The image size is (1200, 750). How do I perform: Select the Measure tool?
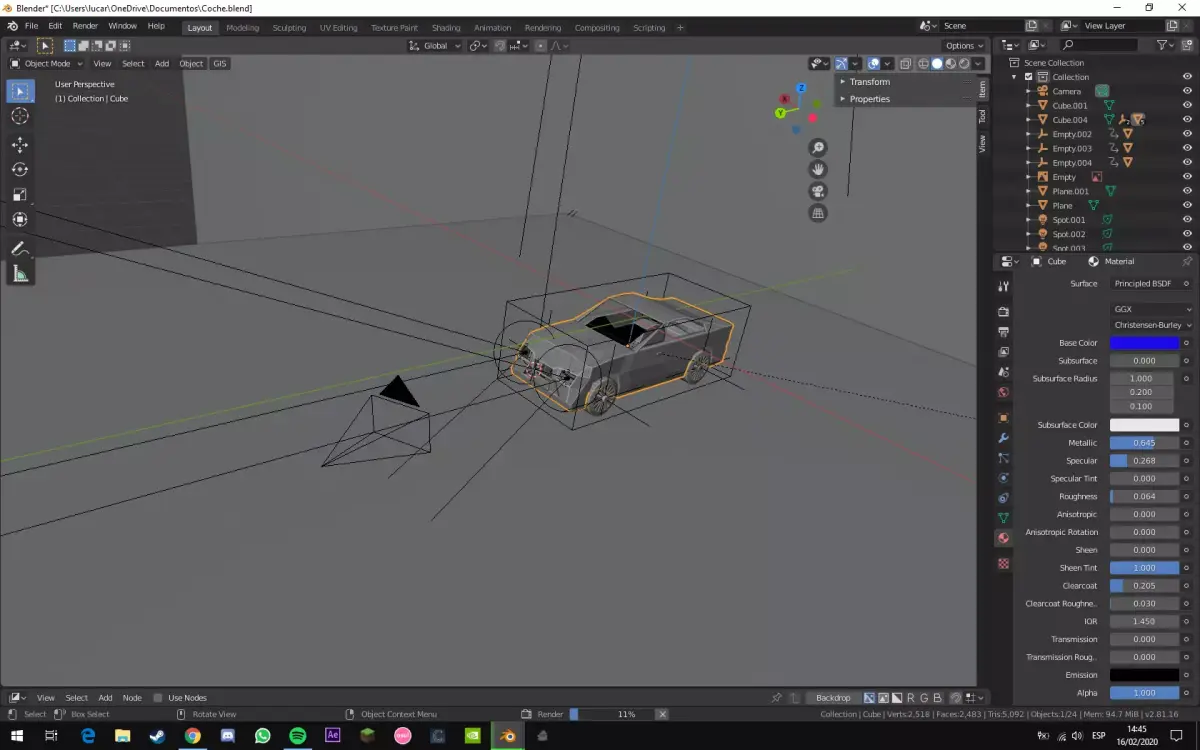pos(19,273)
